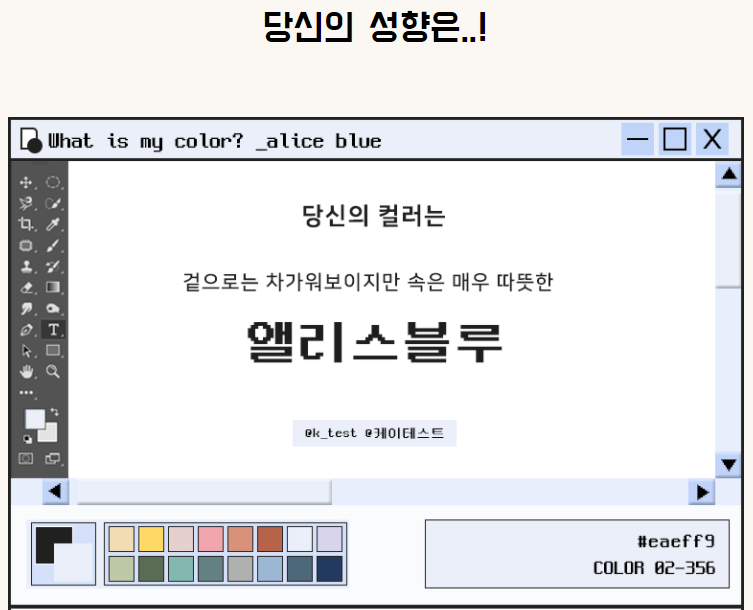Screen dimensions: 753x610
Task: Select the Crop tool
Action: 26,224
